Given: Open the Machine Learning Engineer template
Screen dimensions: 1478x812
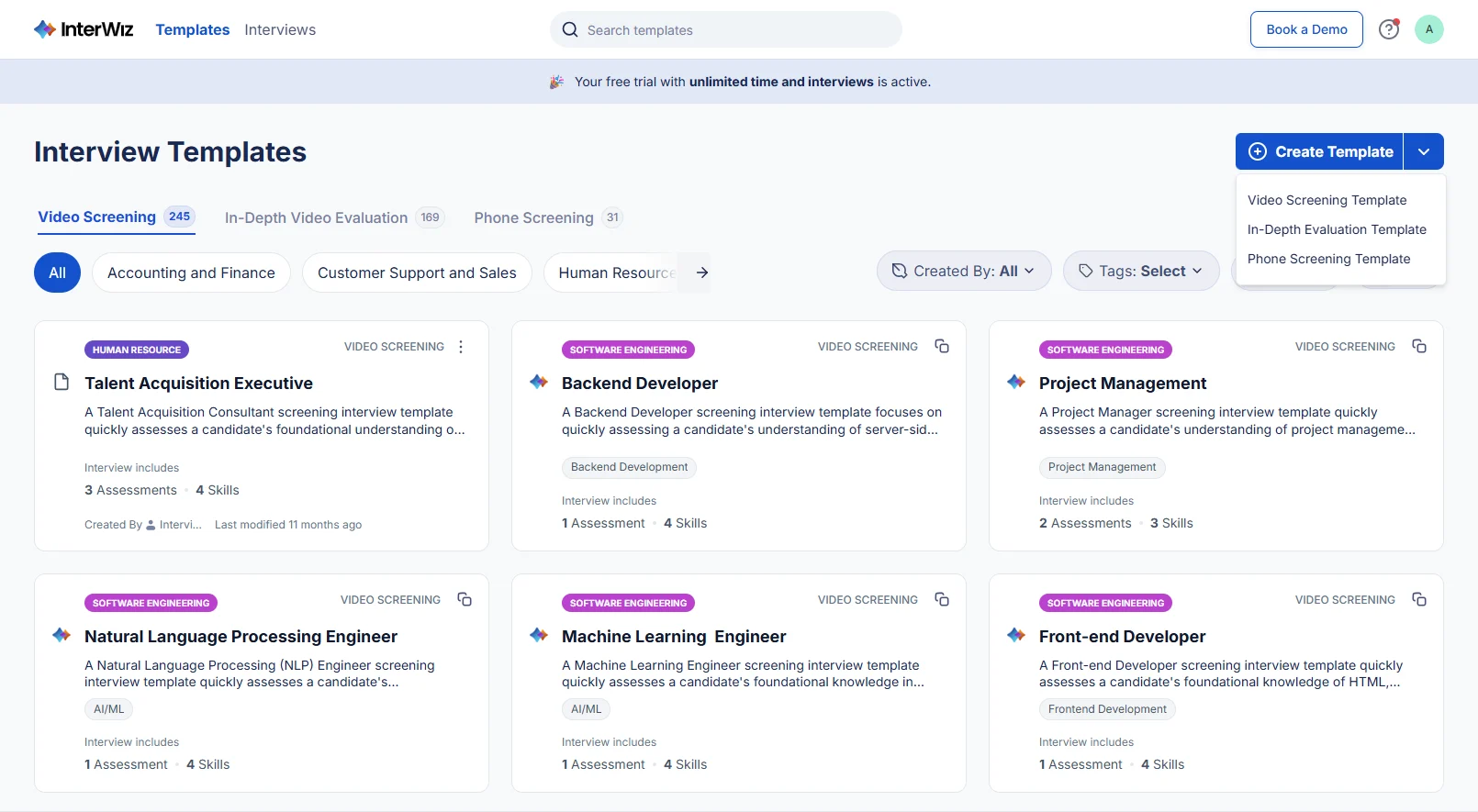Looking at the screenshot, I should [x=674, y=637].
